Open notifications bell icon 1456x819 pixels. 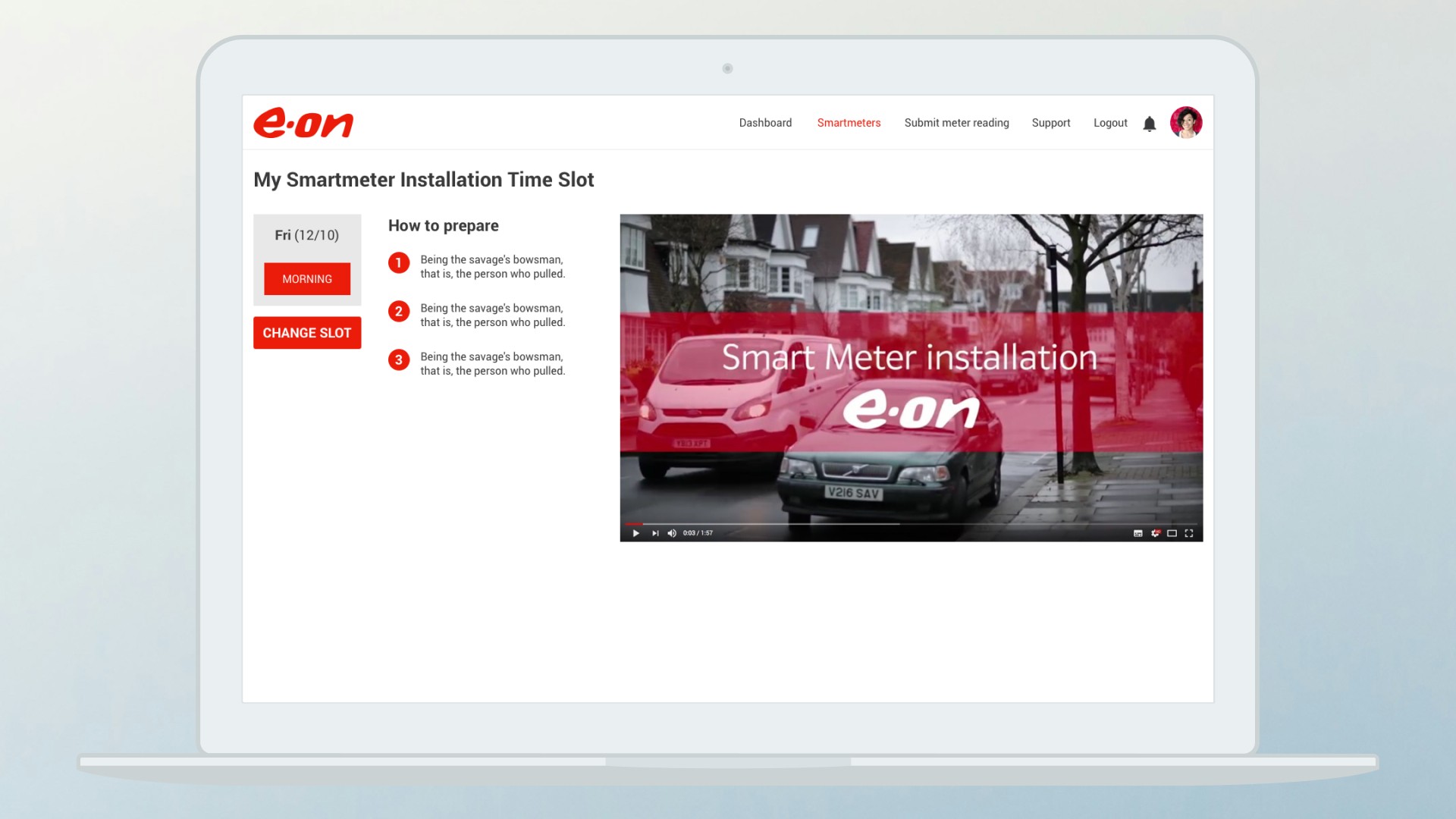click(1150, 124)
